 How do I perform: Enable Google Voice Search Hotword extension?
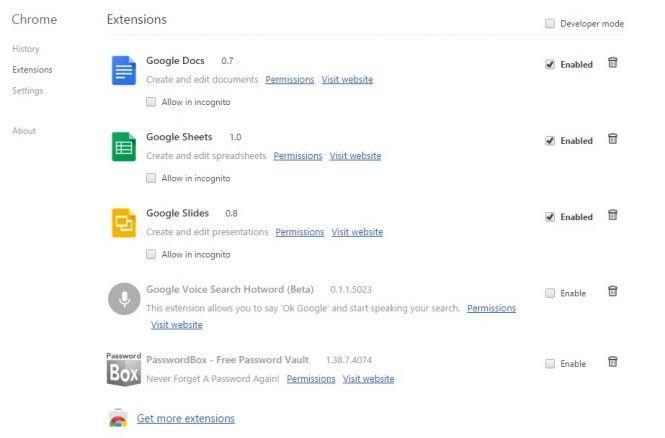(x=550, y=293)
